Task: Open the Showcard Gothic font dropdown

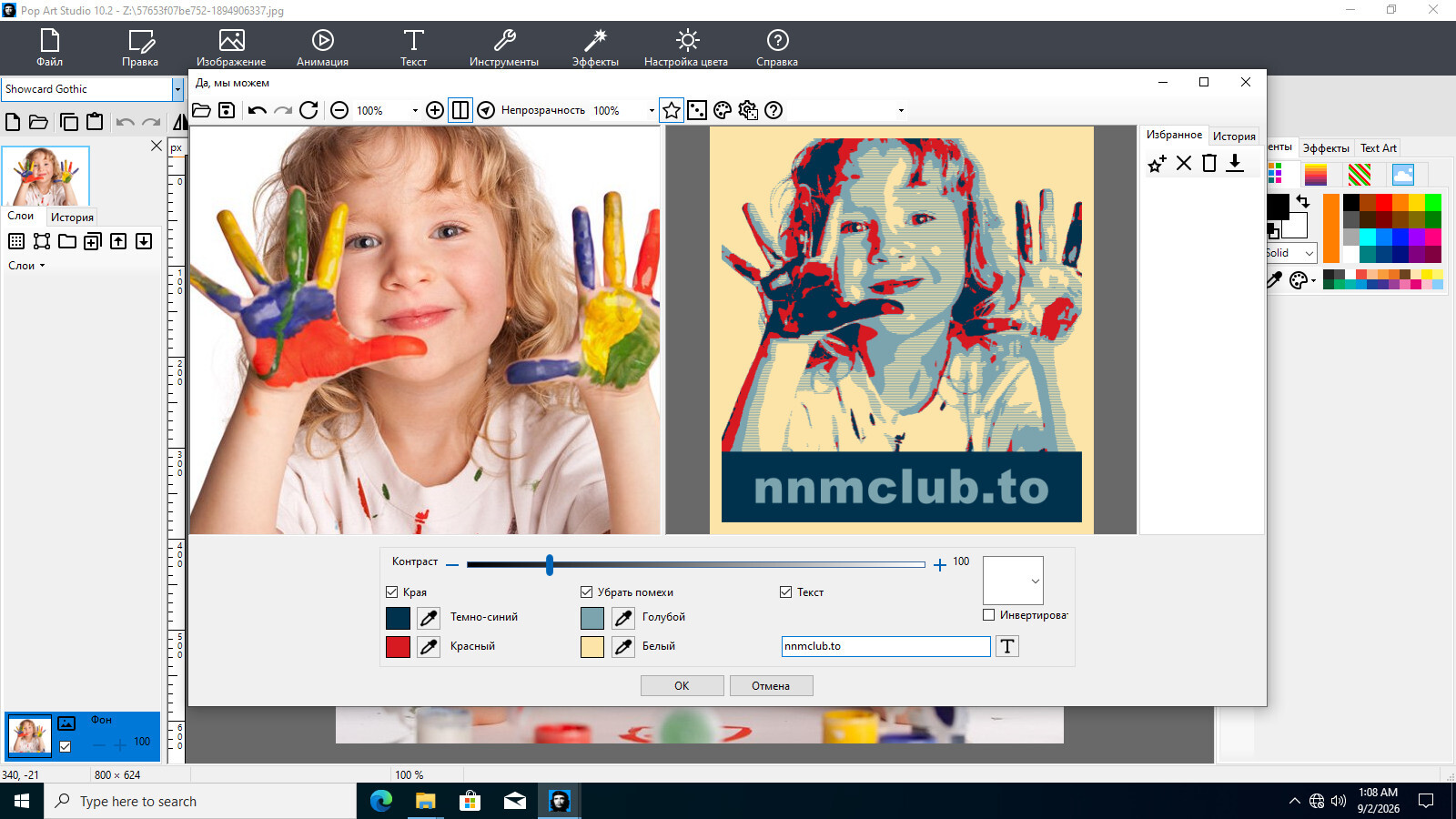Action: click(x=177, y=89)
